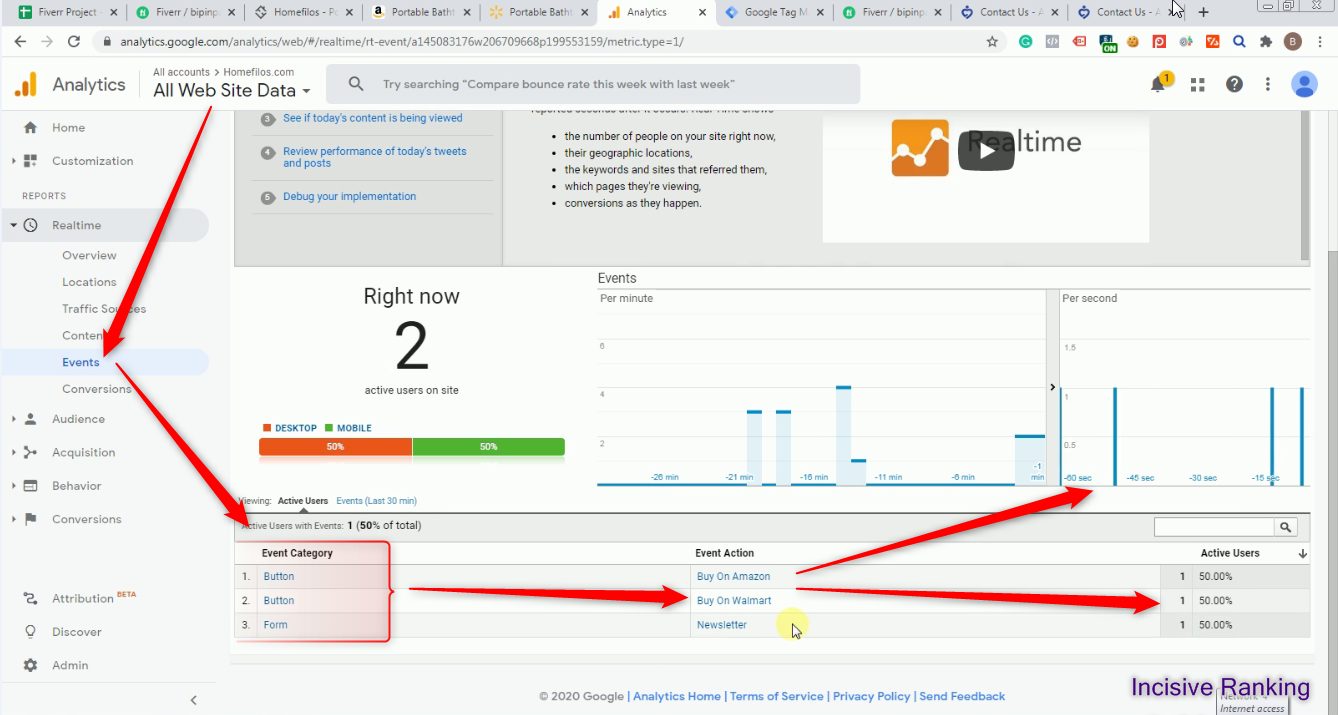Open Admin via the gear icon

[30, 665]
